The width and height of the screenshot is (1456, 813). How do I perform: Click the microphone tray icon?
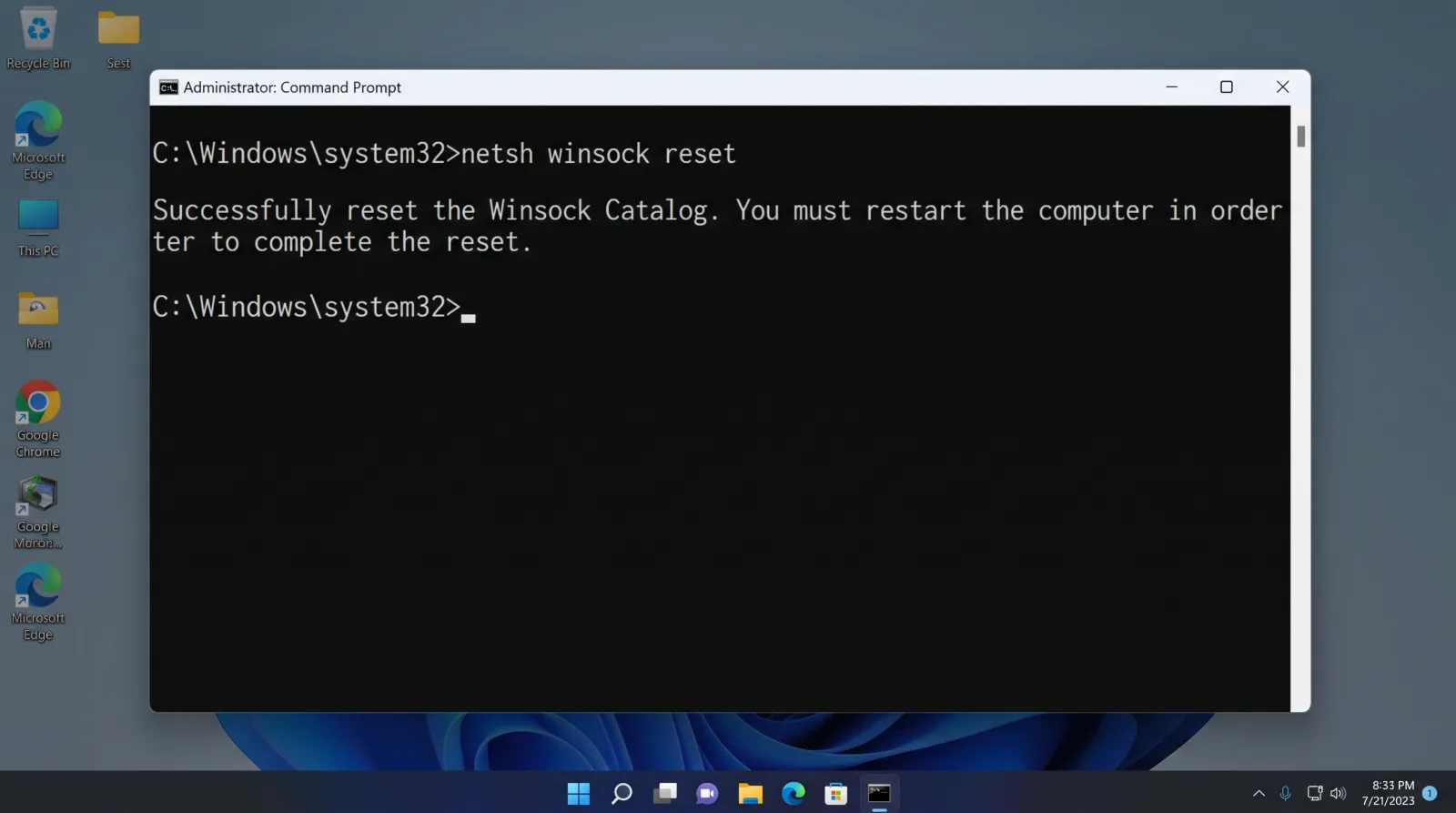[1285, 794]
